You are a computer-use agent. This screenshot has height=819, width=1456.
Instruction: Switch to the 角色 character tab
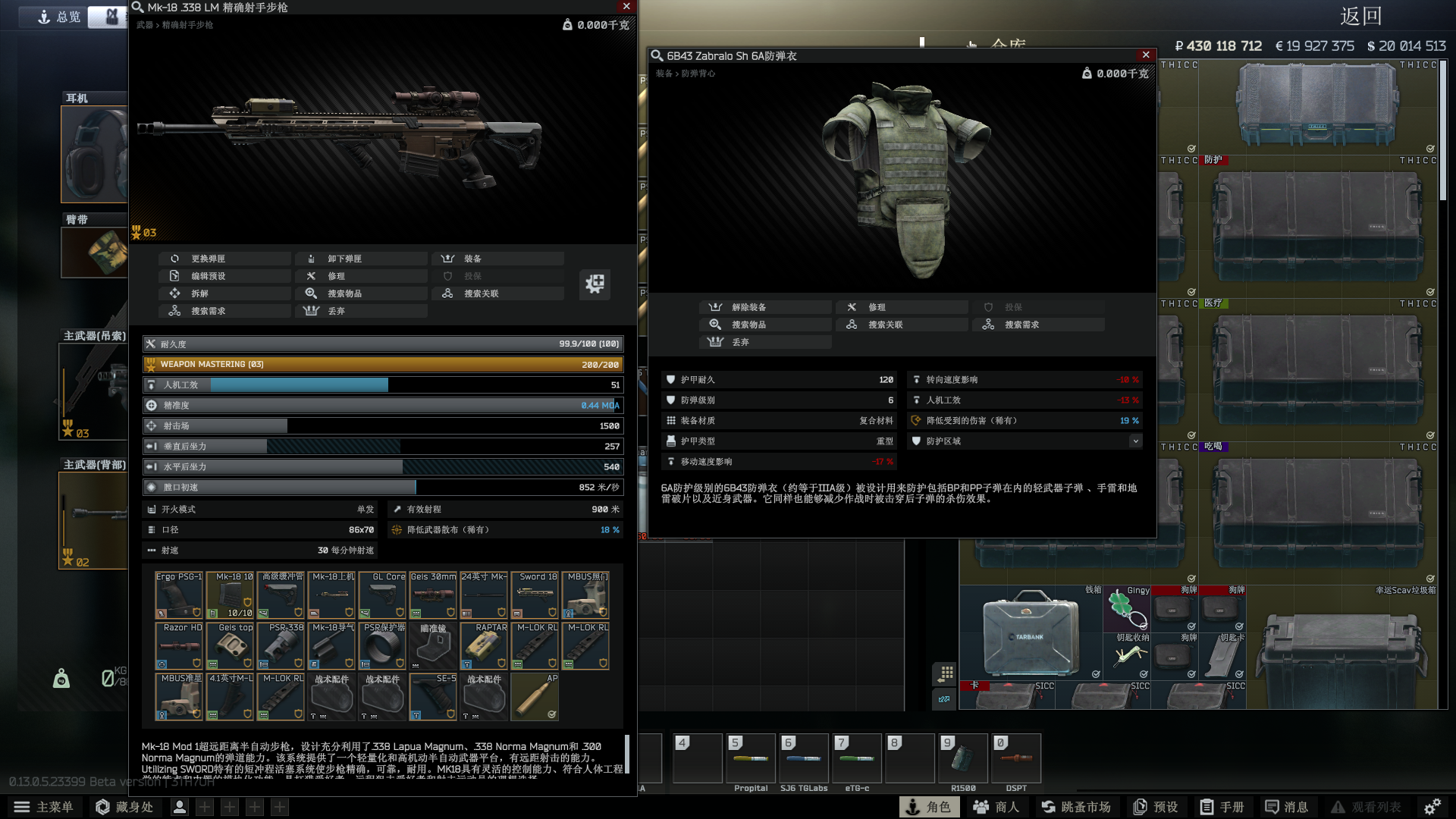click(x=929, y=807)
